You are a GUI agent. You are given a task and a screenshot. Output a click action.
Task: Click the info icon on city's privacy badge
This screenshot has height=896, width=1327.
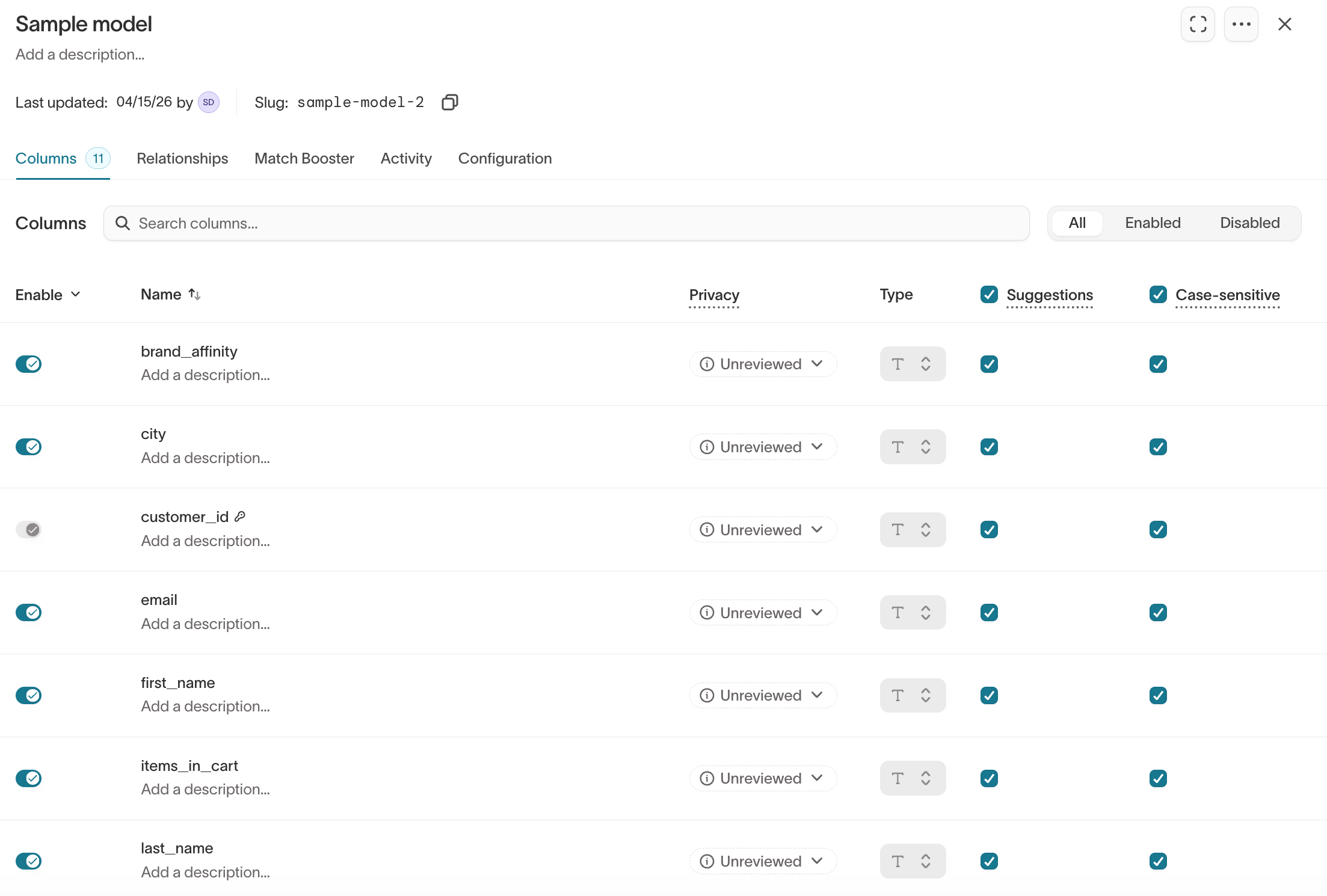click(x=707, y=447)
